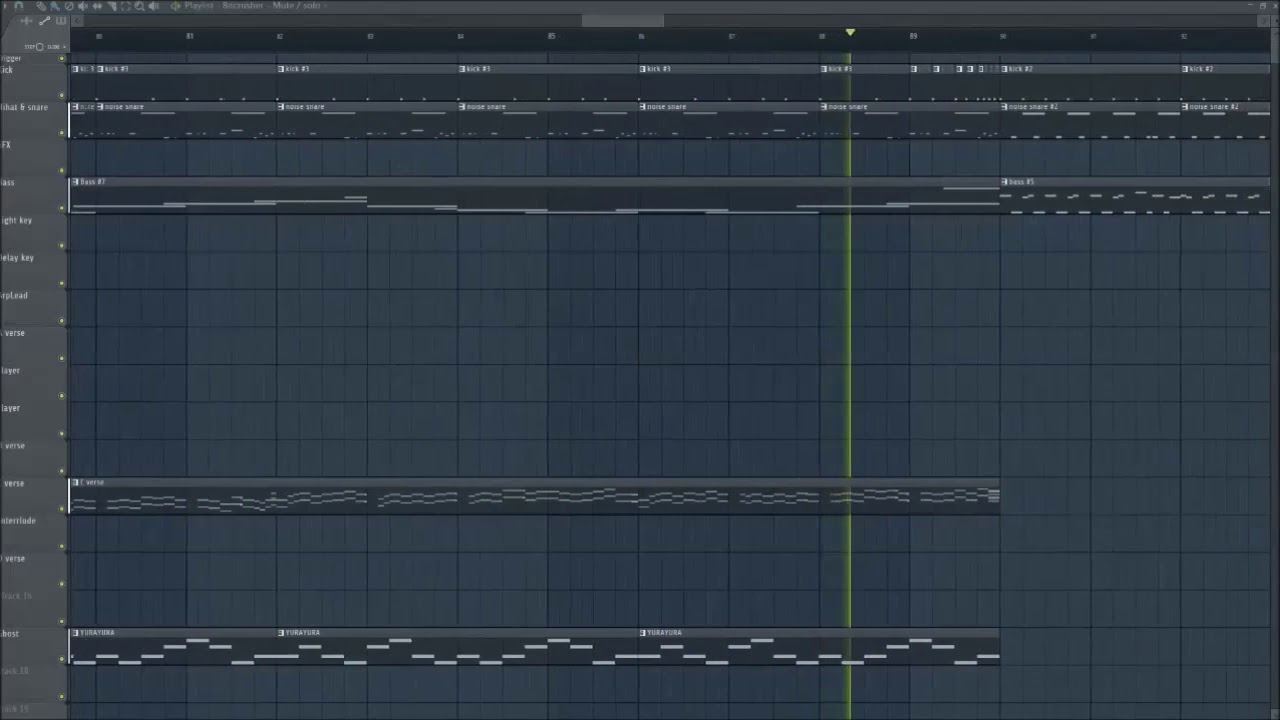Mute the FX track
The image size is (1280, 720).
[x=62, y=171]
